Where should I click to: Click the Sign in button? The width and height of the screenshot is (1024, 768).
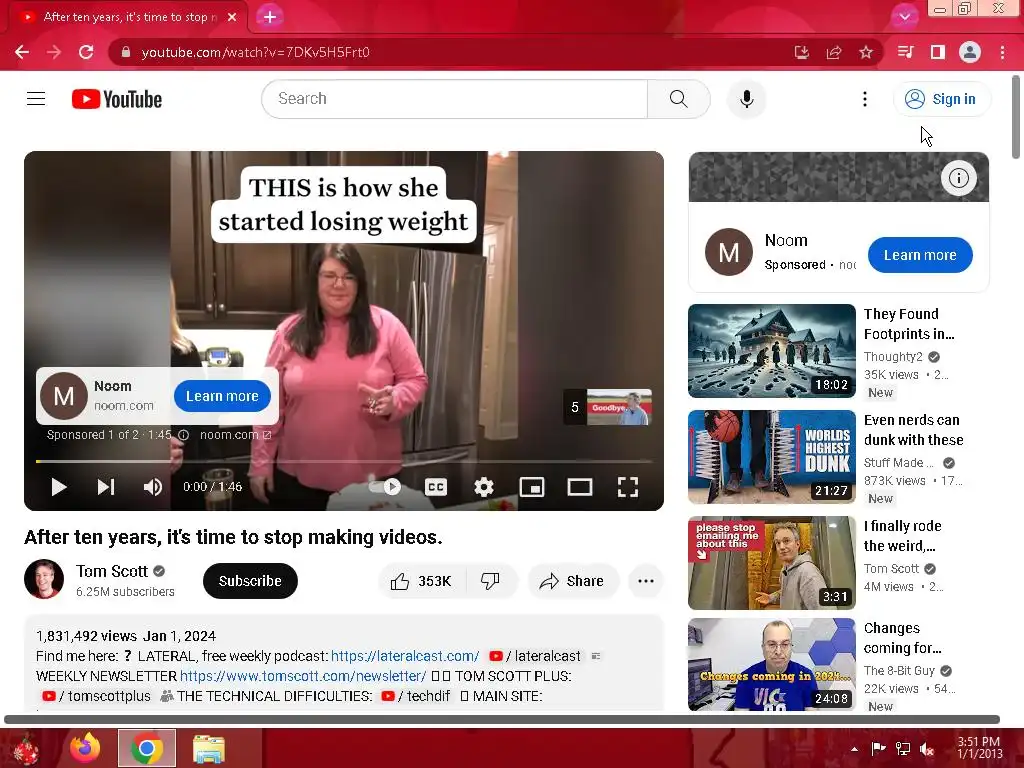point(941,99)
